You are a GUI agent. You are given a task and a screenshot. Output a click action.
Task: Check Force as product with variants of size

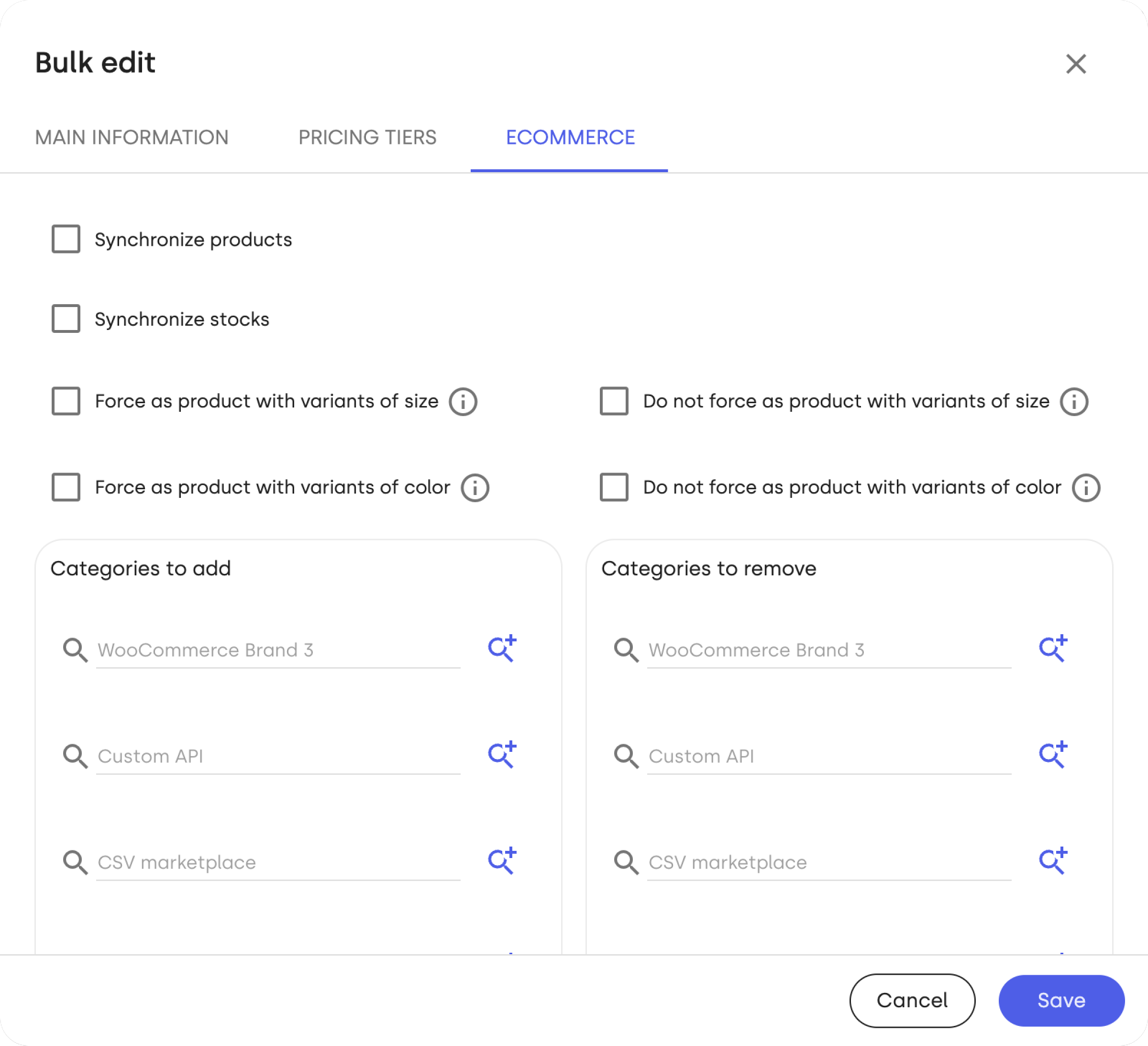[x=66, y=401]
